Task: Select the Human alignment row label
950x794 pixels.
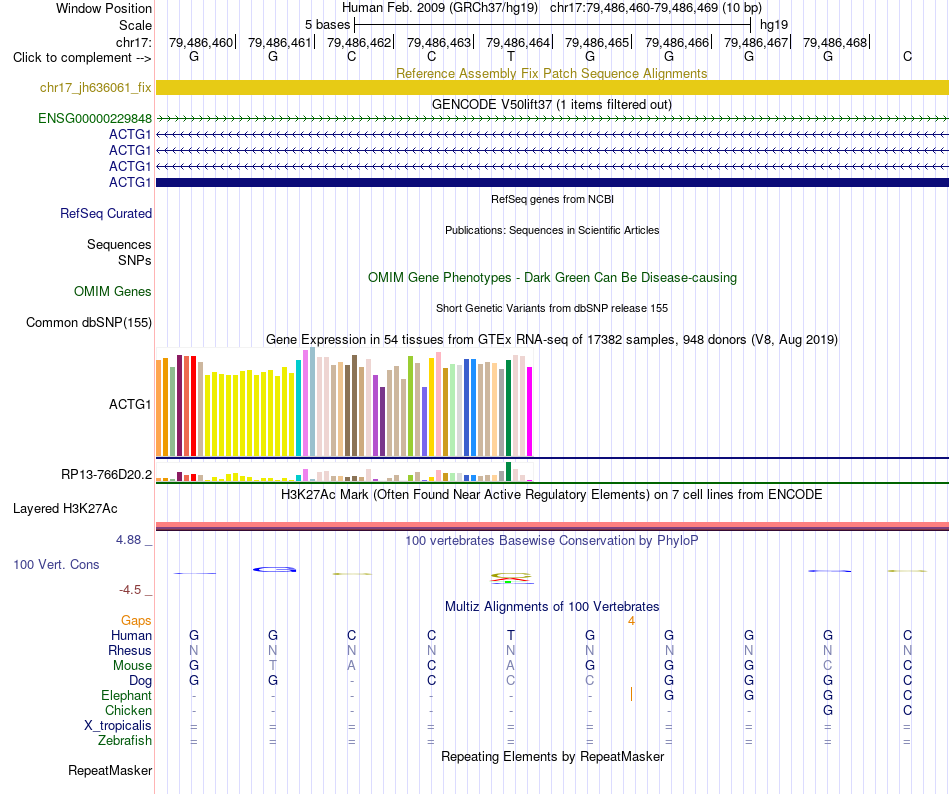Action: 131,635
